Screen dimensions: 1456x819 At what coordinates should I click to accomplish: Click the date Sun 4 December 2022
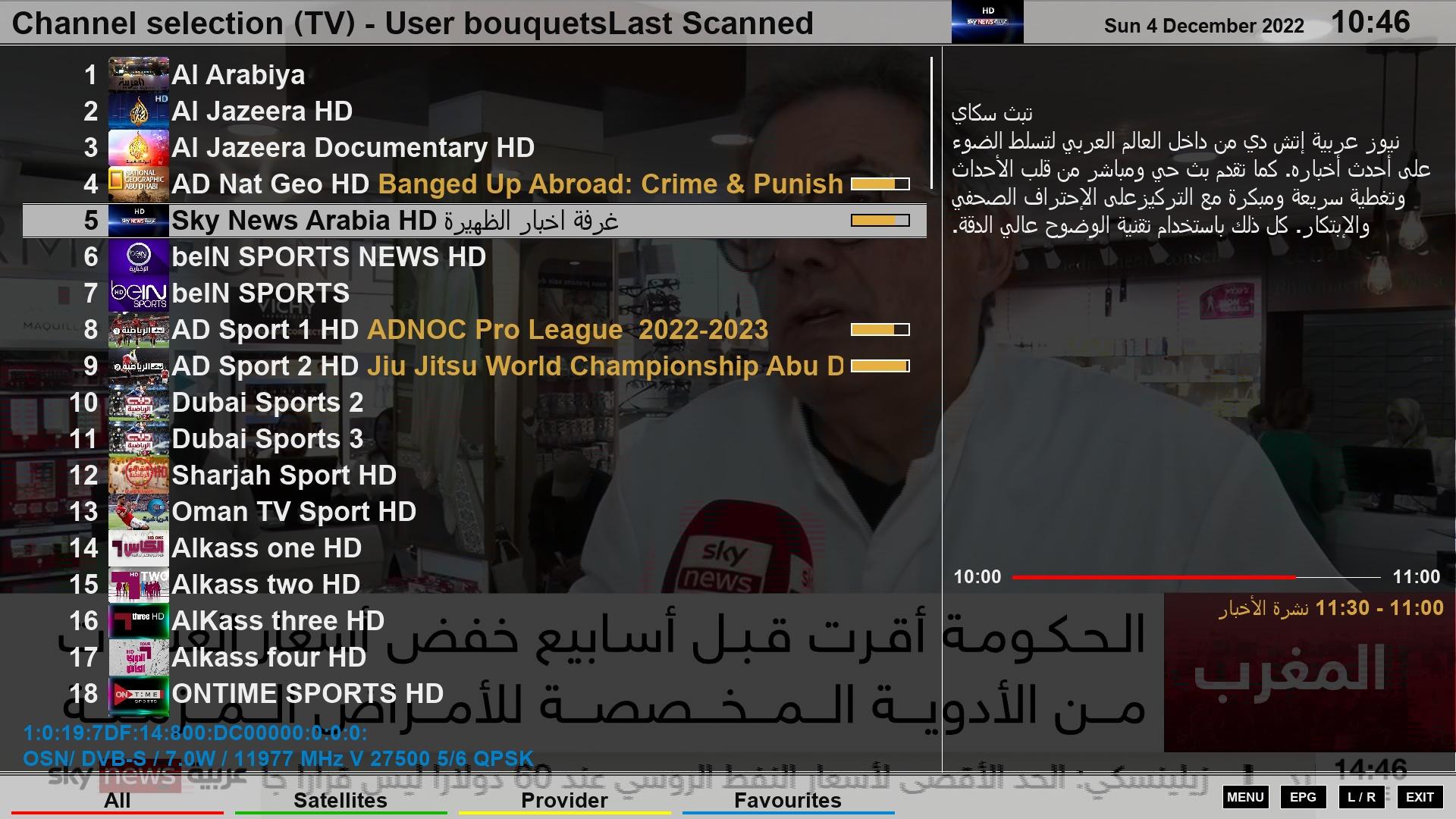(1204, 26)
